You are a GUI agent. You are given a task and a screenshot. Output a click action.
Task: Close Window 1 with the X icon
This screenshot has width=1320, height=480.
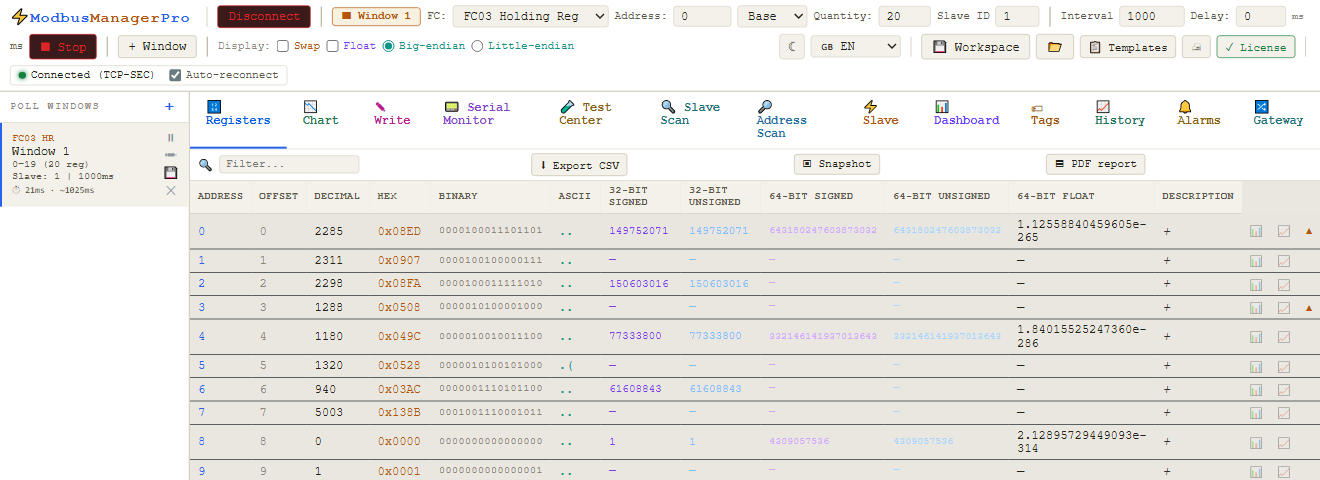(x=170, y=190)
